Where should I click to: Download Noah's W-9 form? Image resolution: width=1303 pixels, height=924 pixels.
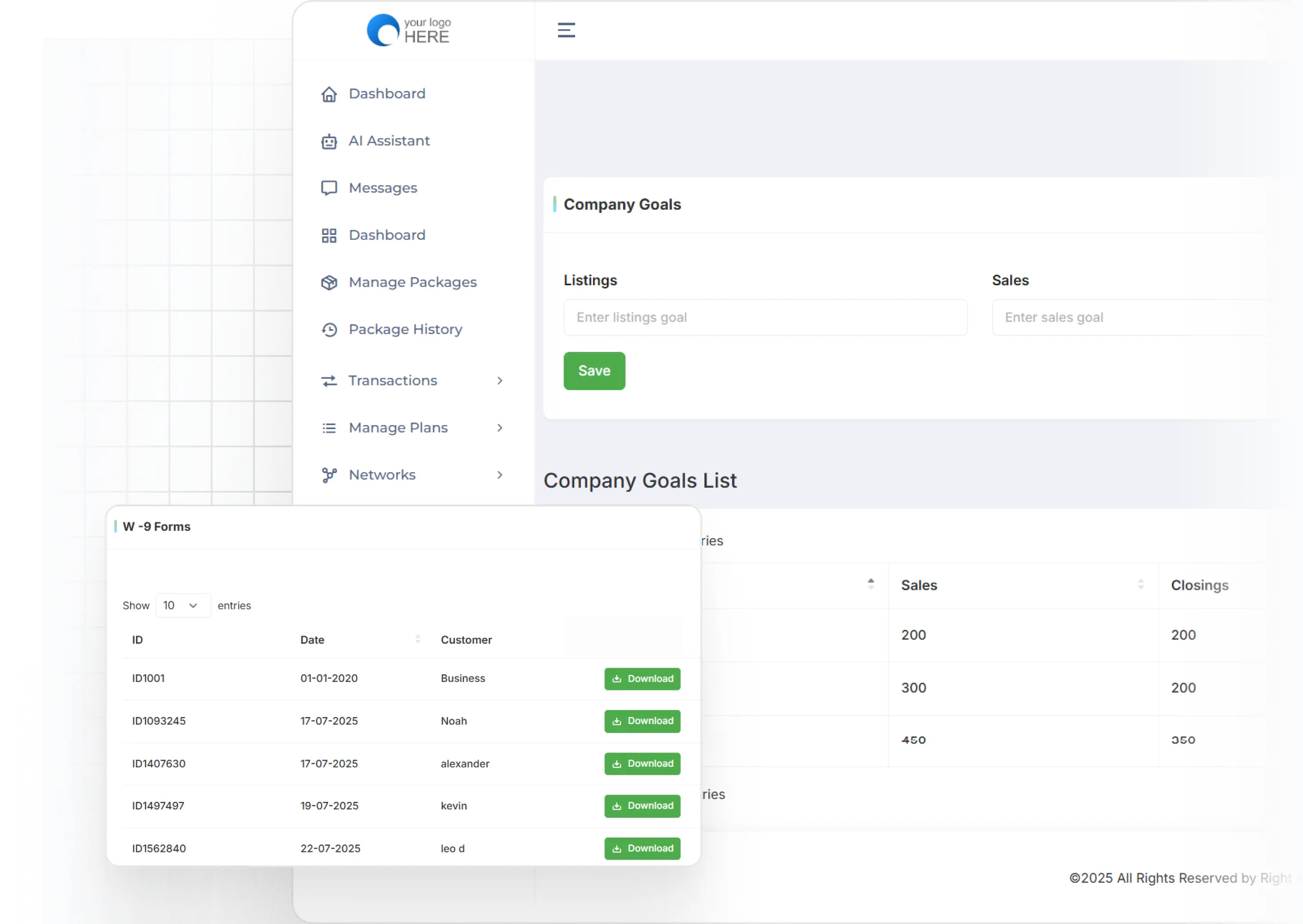(642, 721)
